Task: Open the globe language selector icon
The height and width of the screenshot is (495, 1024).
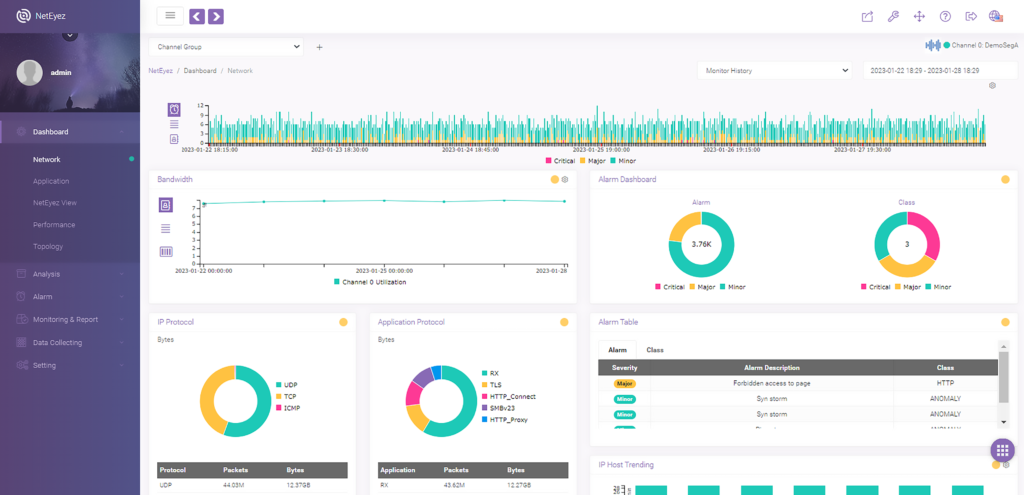Action: tap(996, 16)
